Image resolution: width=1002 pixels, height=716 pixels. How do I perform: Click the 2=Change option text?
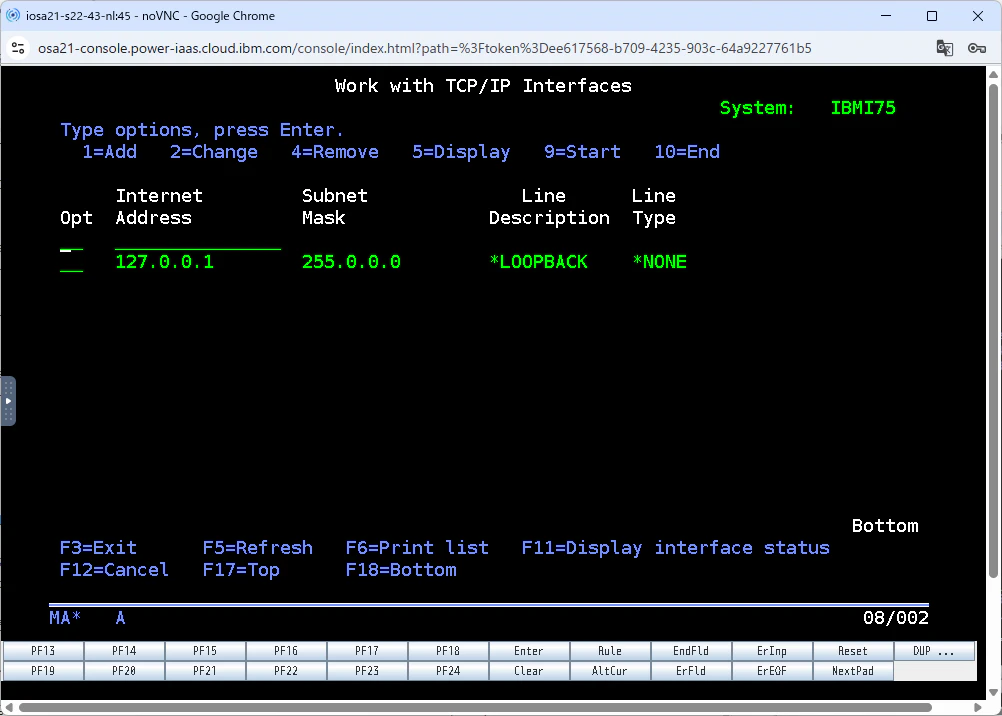[x=214, y=152]
